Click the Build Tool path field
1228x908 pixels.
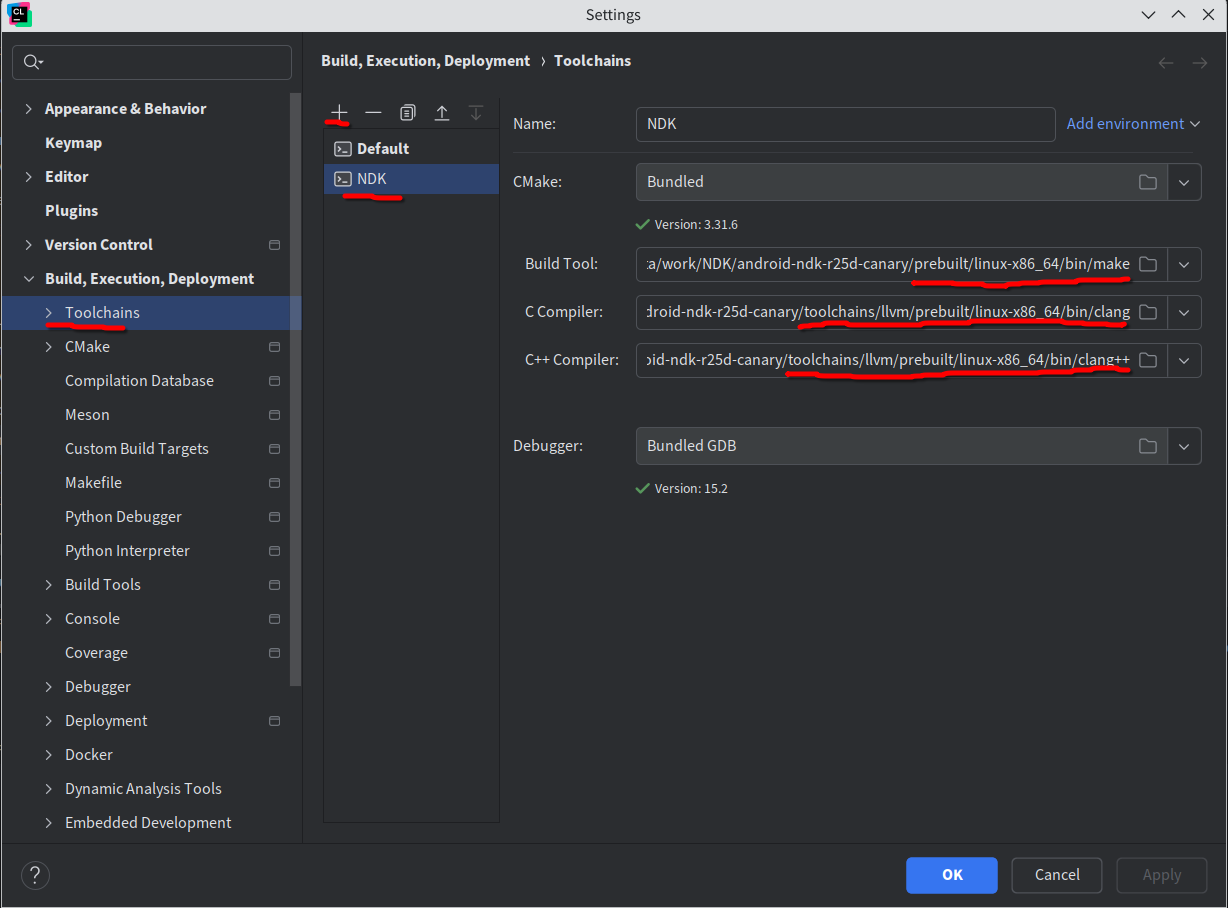tap(885, 264)
